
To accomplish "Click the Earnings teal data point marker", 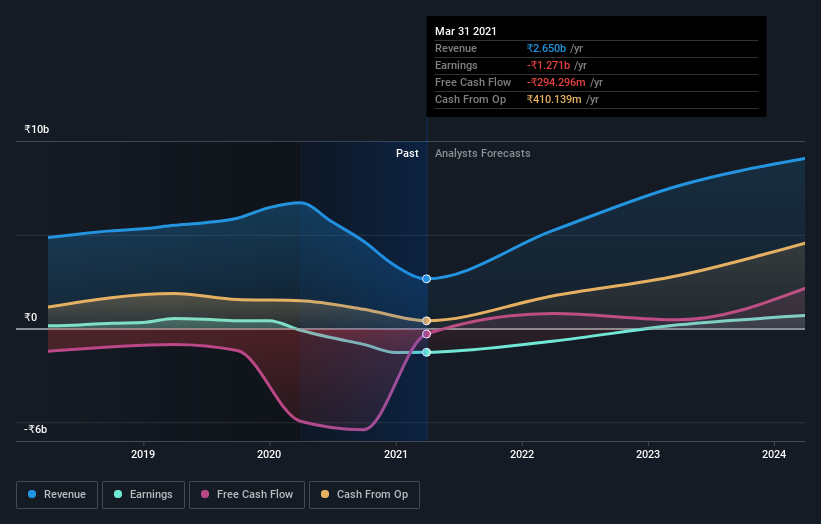I will click(x=426, y=352).
